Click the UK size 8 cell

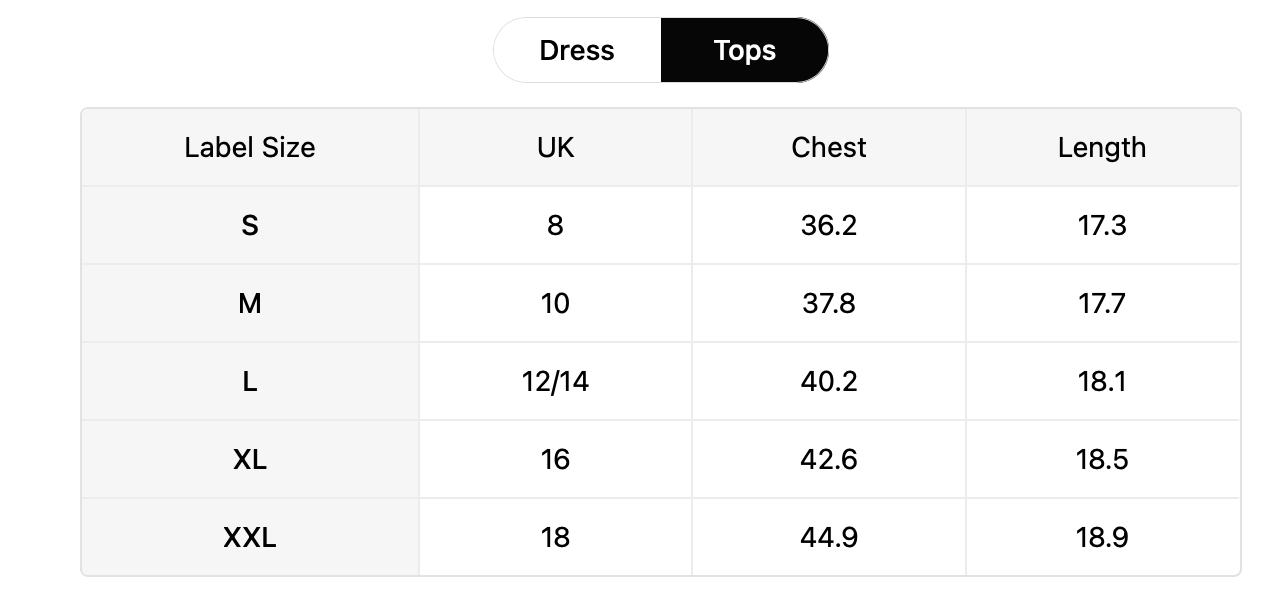pyautogui.click(x=555, y=225)
